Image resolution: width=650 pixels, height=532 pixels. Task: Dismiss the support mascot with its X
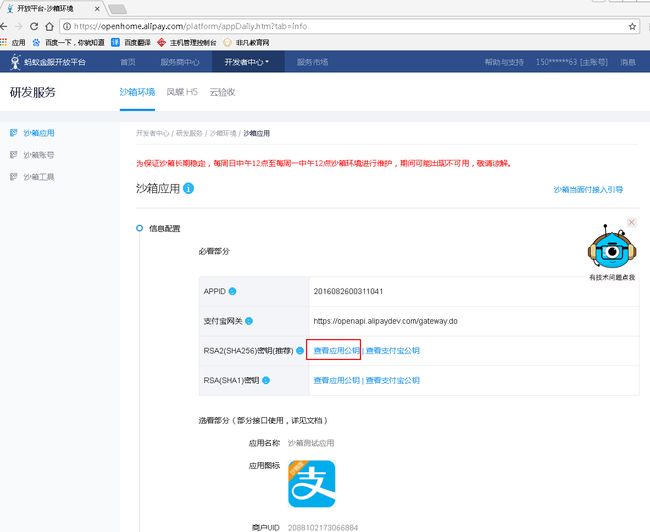pos(631,223)
